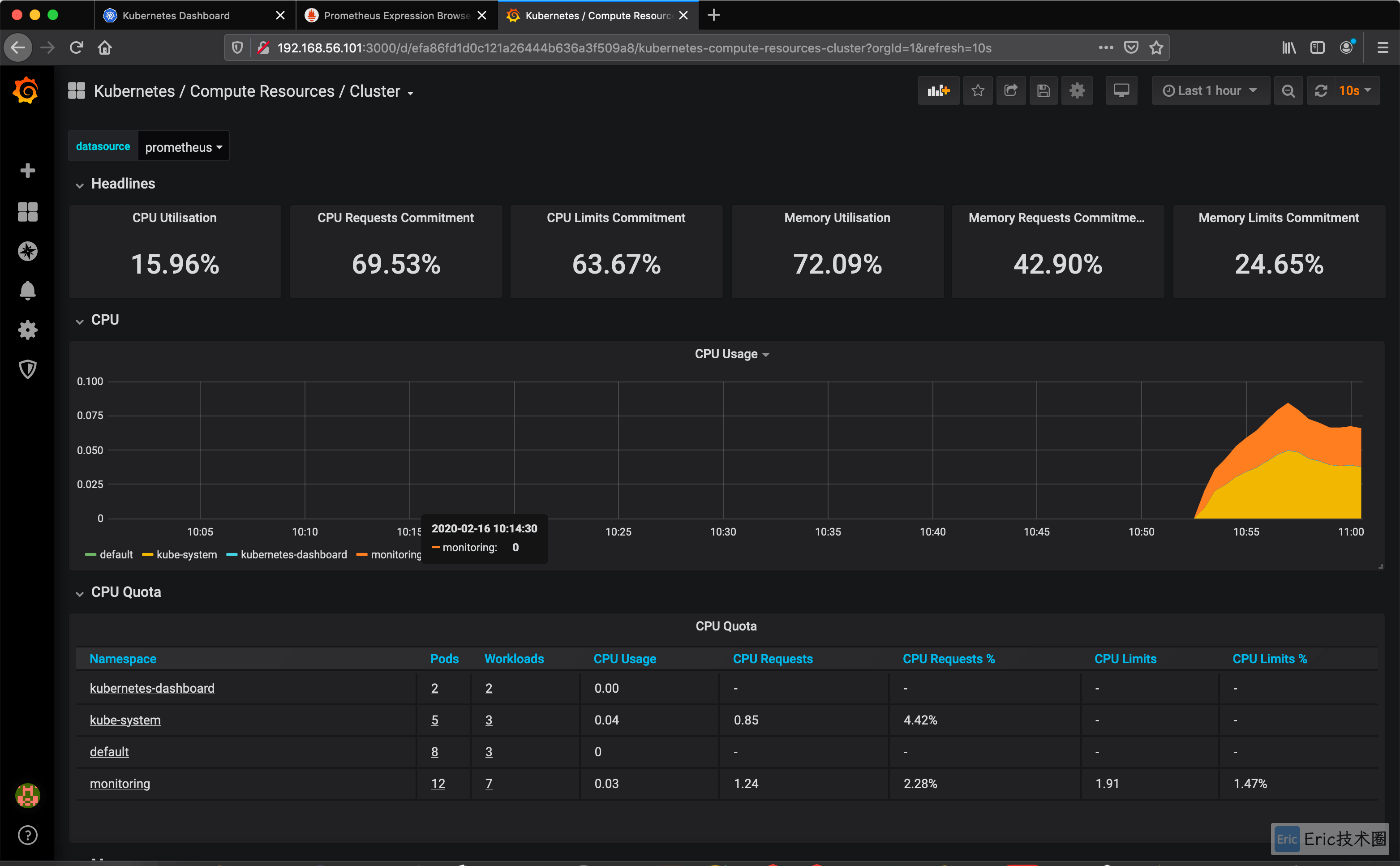1400x866 pixels.
Task: Open the 12 pods link for monitoring
Action: 438,784
